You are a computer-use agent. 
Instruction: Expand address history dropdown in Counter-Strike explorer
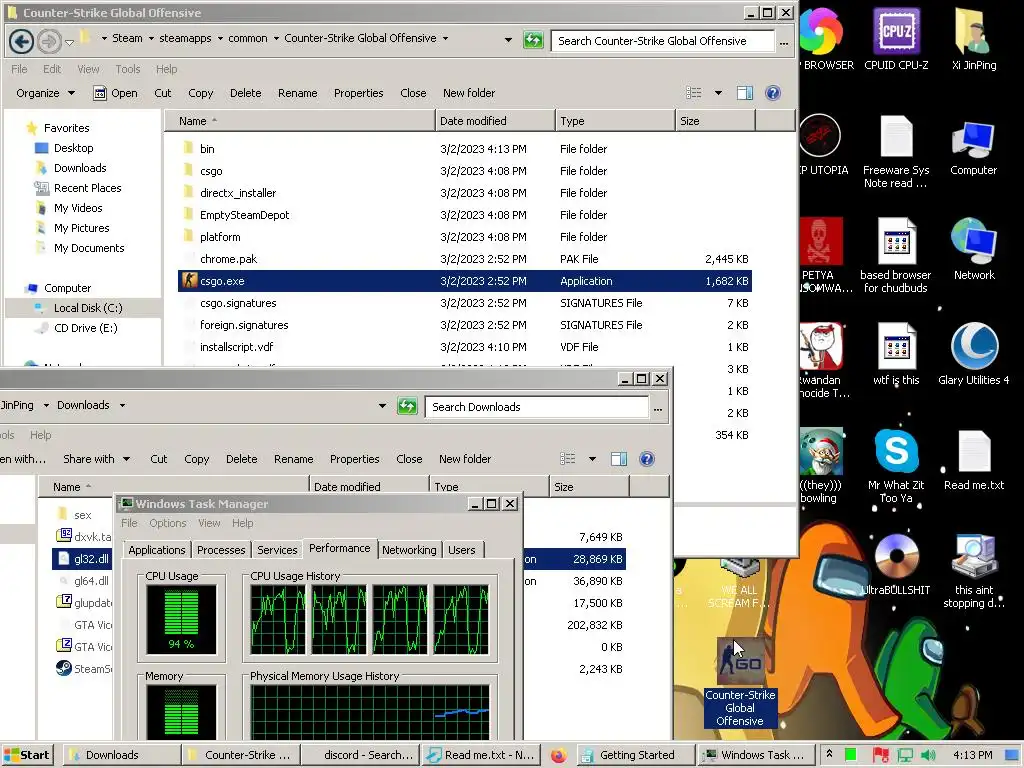[508, 40]
